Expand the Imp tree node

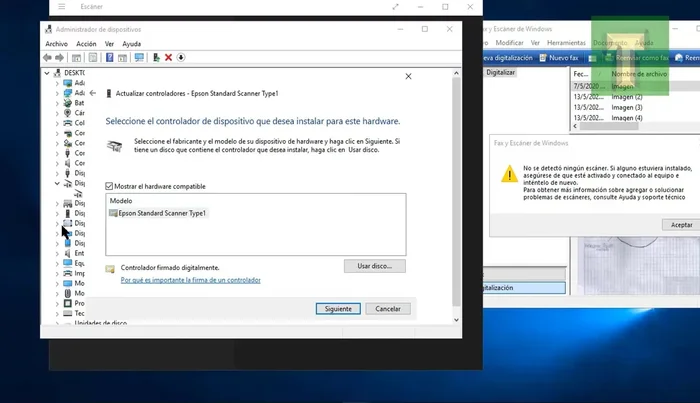click(x=57, y=274)
